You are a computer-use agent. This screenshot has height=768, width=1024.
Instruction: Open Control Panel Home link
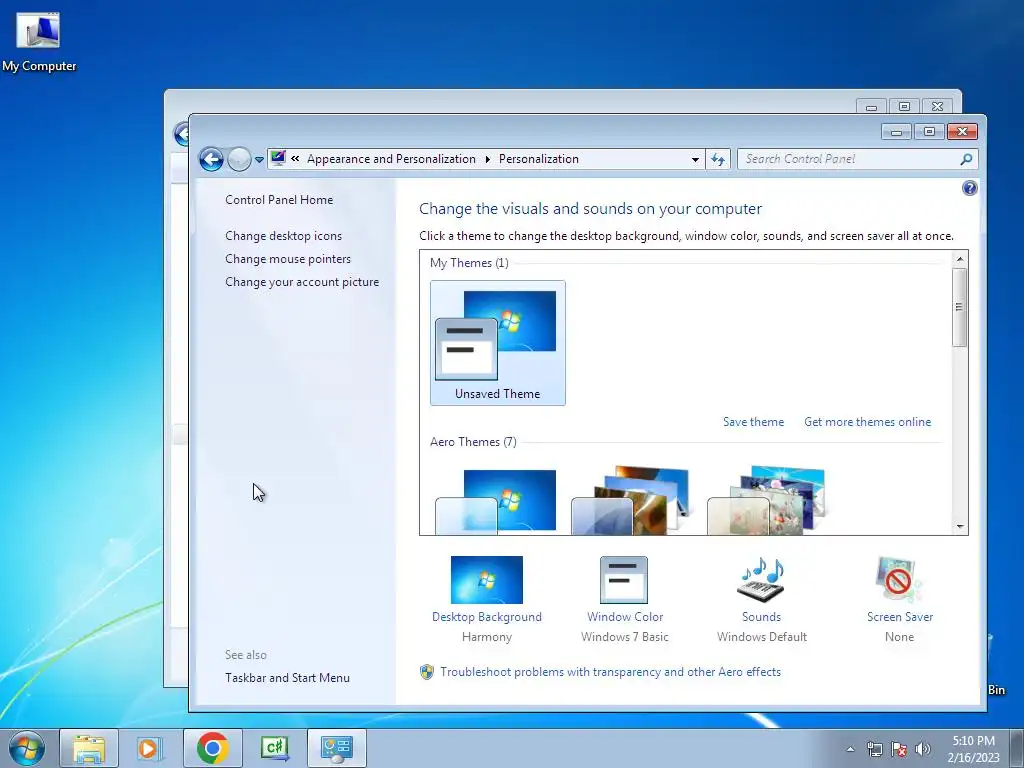(279, 200)
